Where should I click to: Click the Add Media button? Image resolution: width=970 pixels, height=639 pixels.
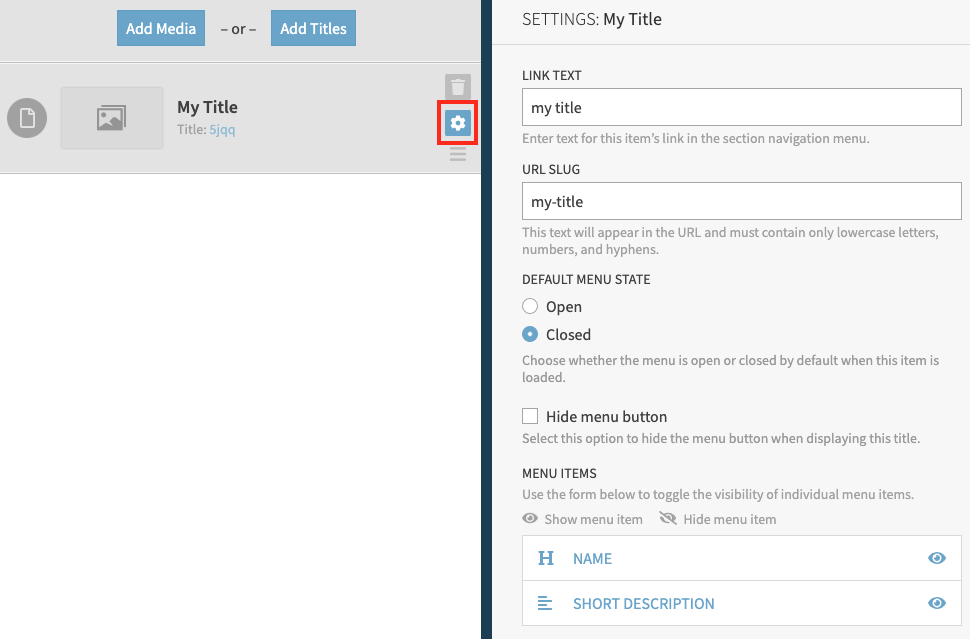coord(161,28)
